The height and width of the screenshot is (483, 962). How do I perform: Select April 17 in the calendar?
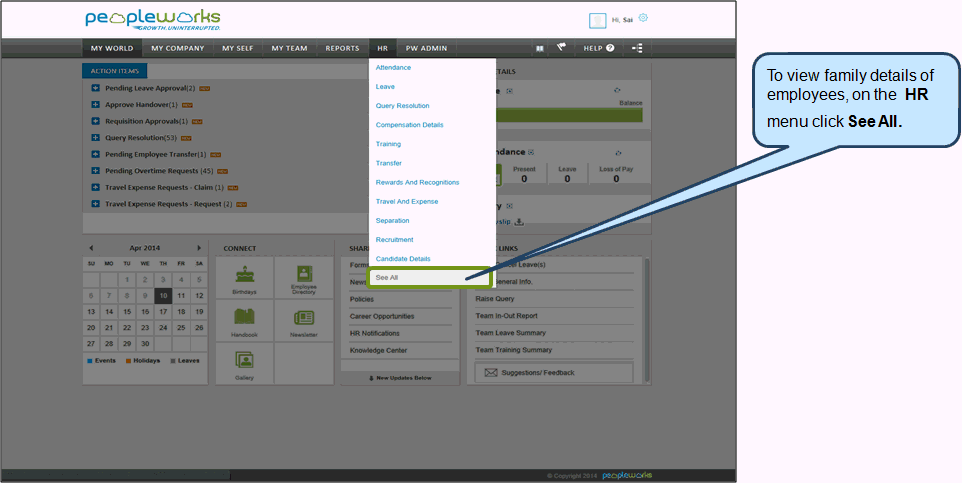pos(163,312)
